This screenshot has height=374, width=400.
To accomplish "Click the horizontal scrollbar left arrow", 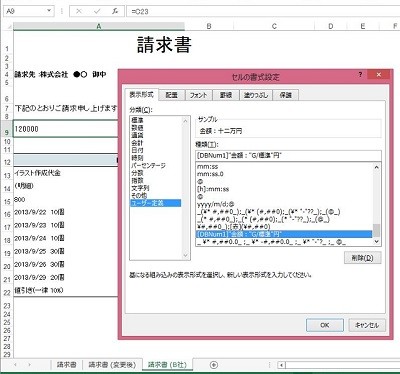I will click(x=282, y=365).
